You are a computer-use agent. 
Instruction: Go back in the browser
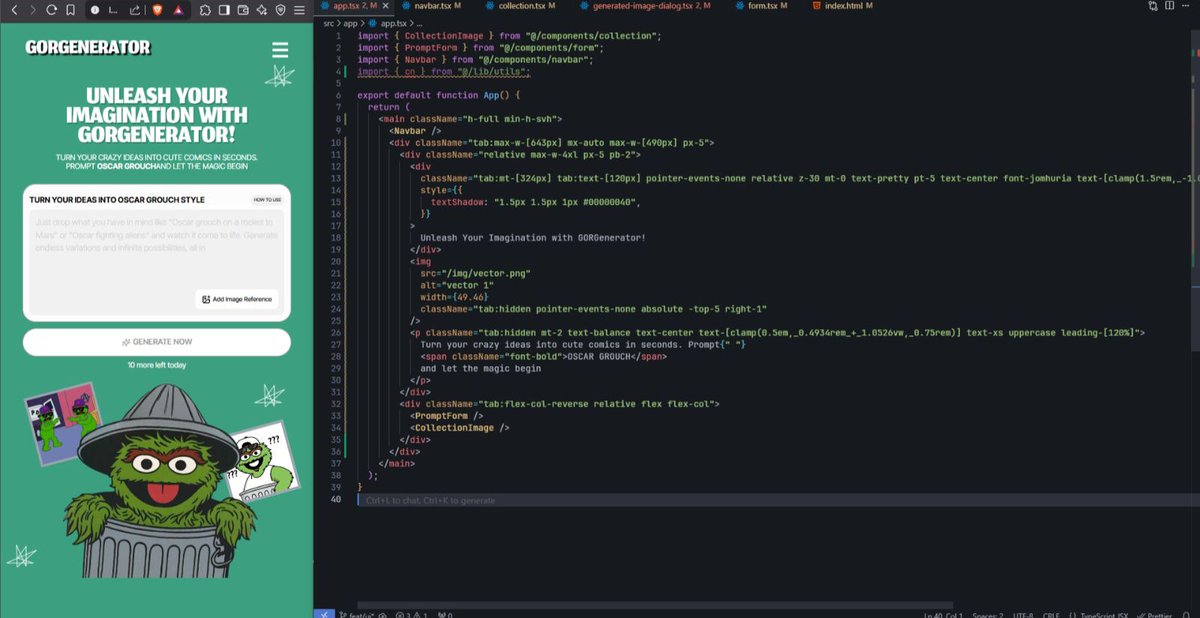pos(14,10)
